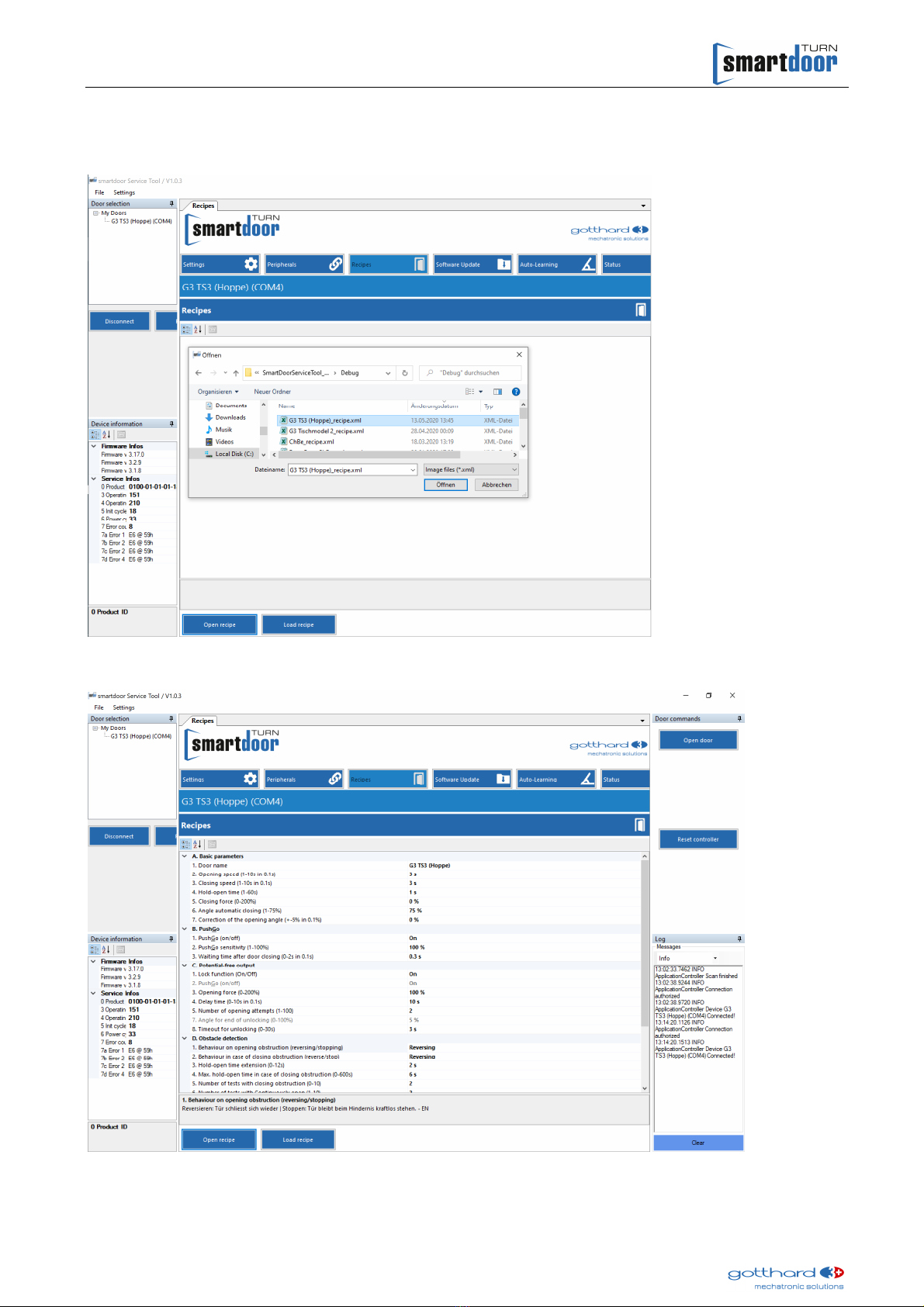
Task: Go back in the Öffnen dialog
Action: pyautogui.click(x=199, y=373)
